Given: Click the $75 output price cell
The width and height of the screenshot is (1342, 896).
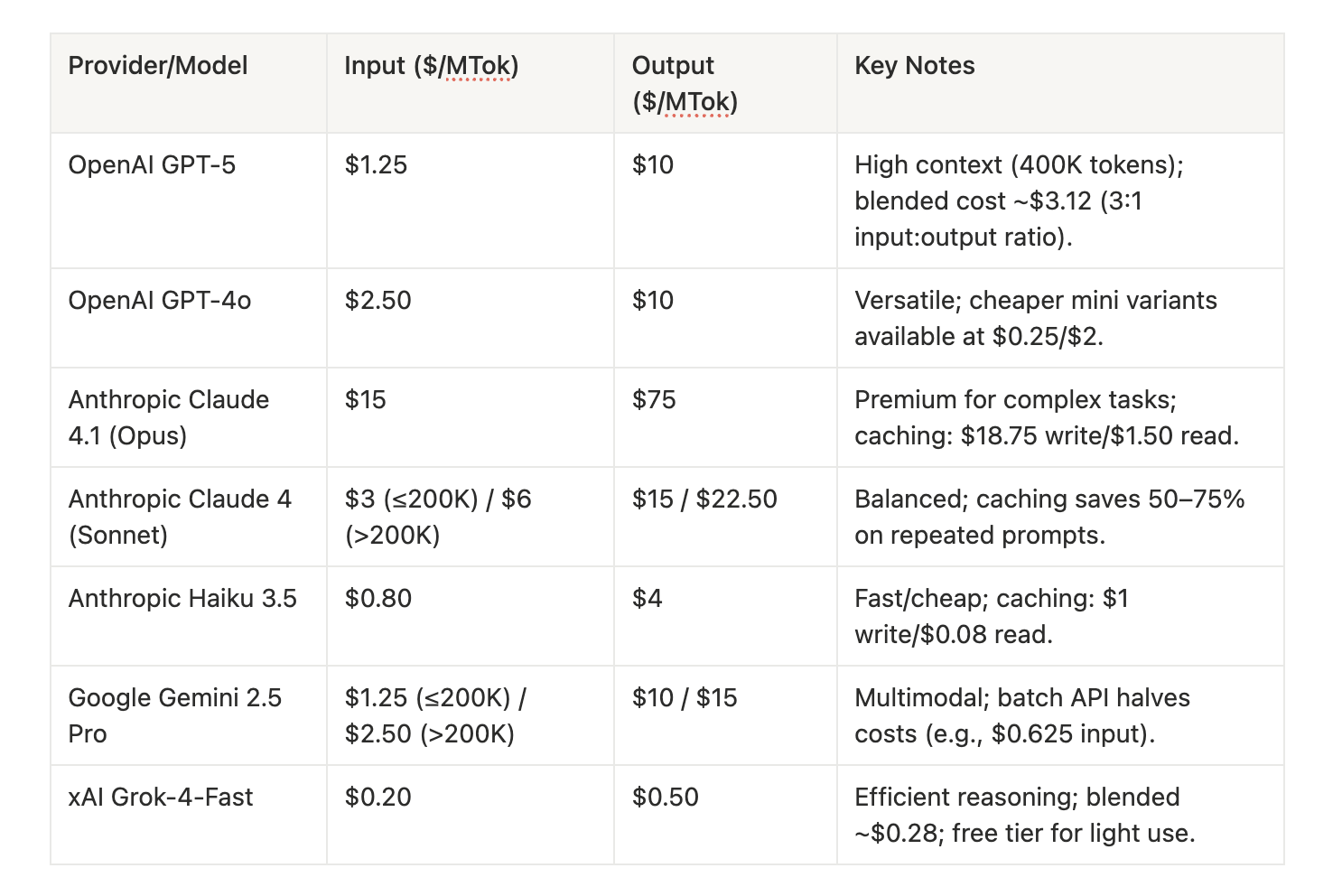Looking at the screenshot, I should pos(654,400).
